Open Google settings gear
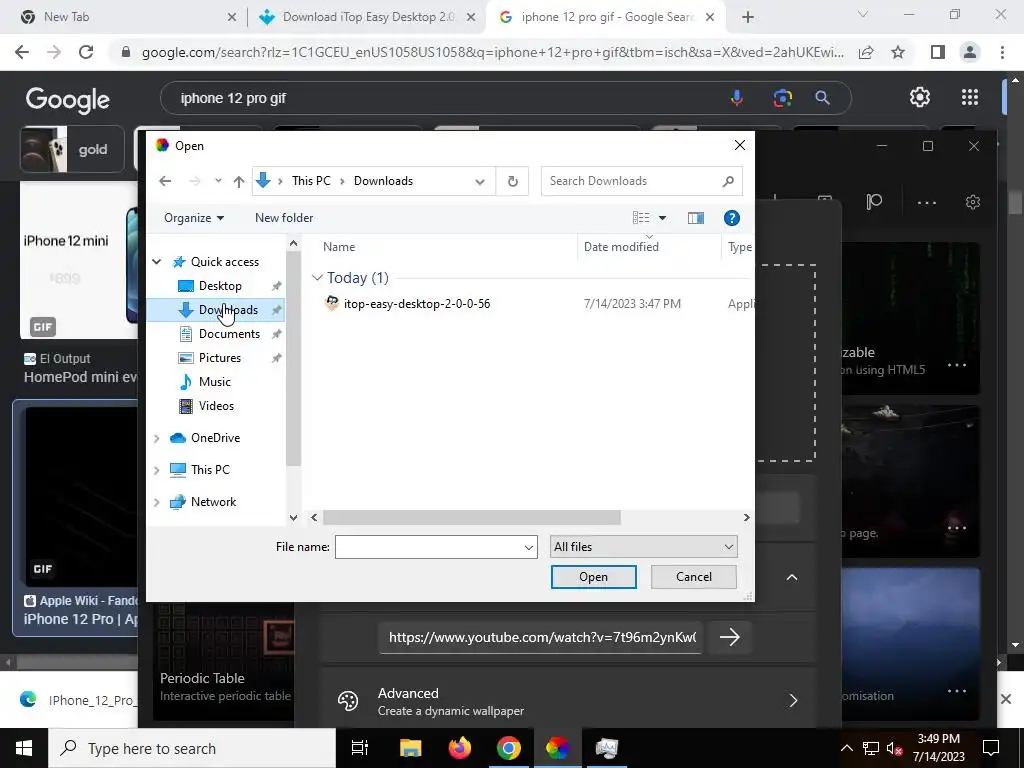The height and width of the screenshot is (768, 1024). 920,97
